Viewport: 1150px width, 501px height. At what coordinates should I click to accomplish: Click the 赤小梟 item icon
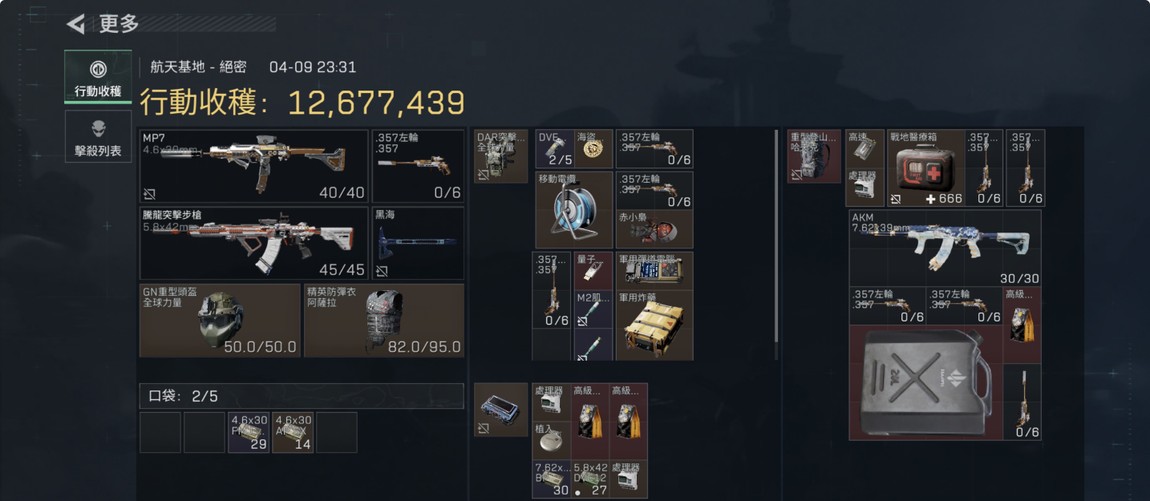pos(654,230)
